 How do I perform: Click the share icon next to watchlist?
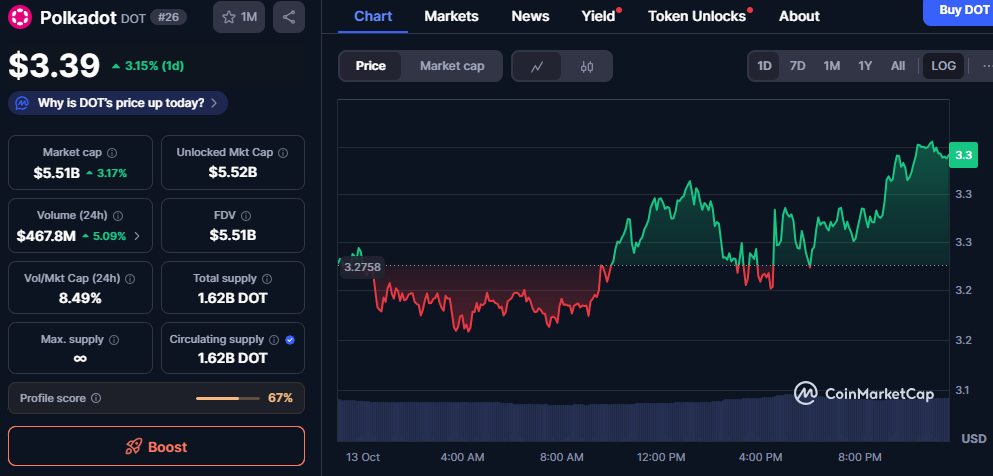[289, 17]
